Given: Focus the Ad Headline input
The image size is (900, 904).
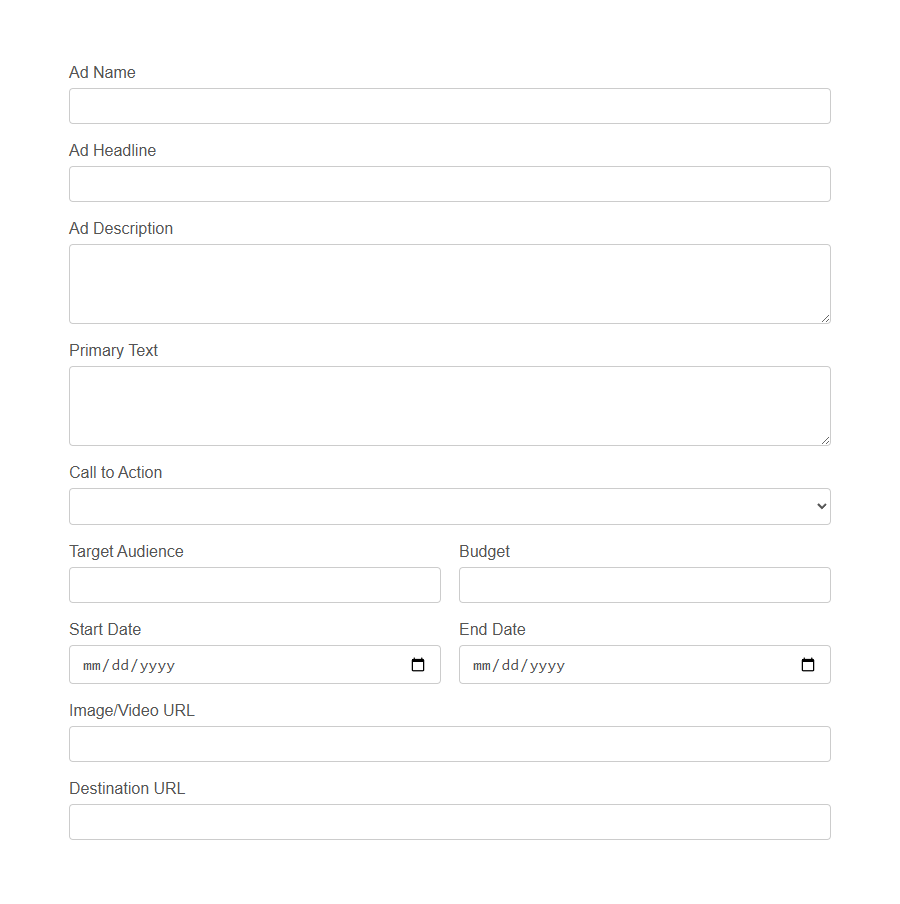Looking at the screenshot, I should 450,183.
